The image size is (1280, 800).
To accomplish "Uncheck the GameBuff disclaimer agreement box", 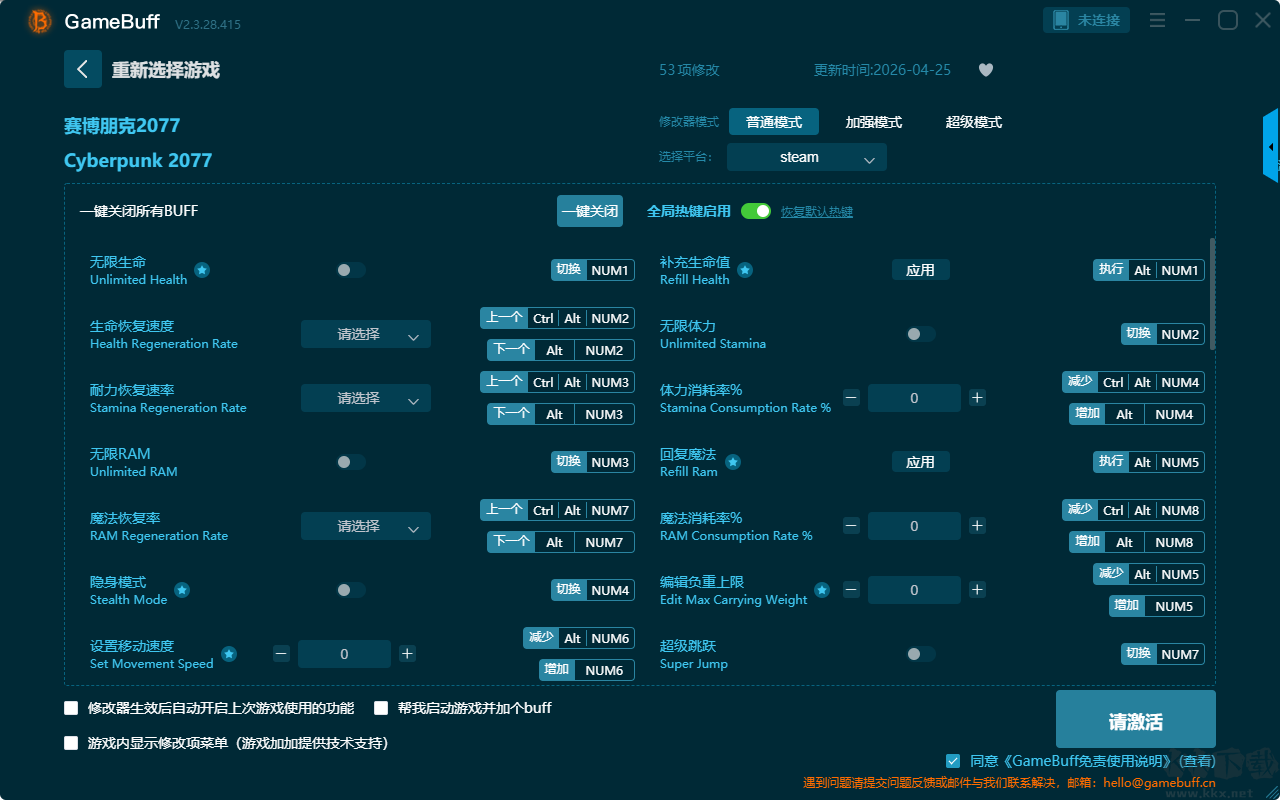I will pos(953,761).
